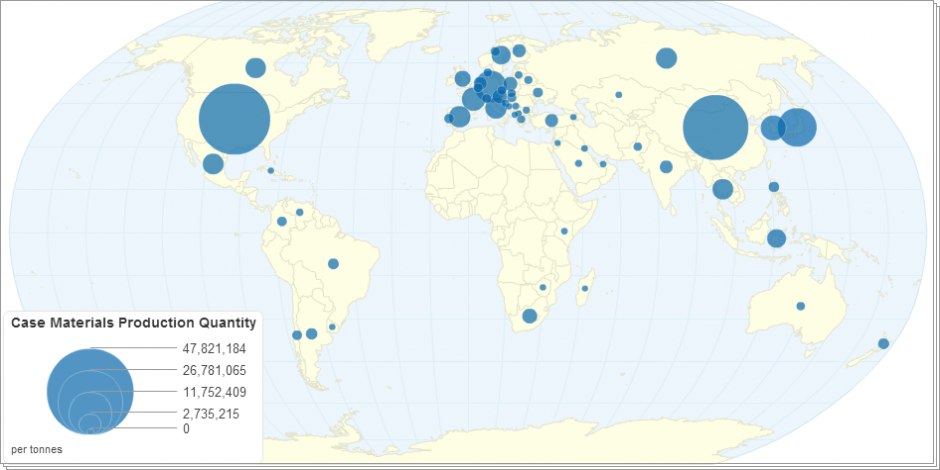Click the Case Materials Production Quantity title
This screenshot has width=940, height=470.
click(x=133, y=323)
